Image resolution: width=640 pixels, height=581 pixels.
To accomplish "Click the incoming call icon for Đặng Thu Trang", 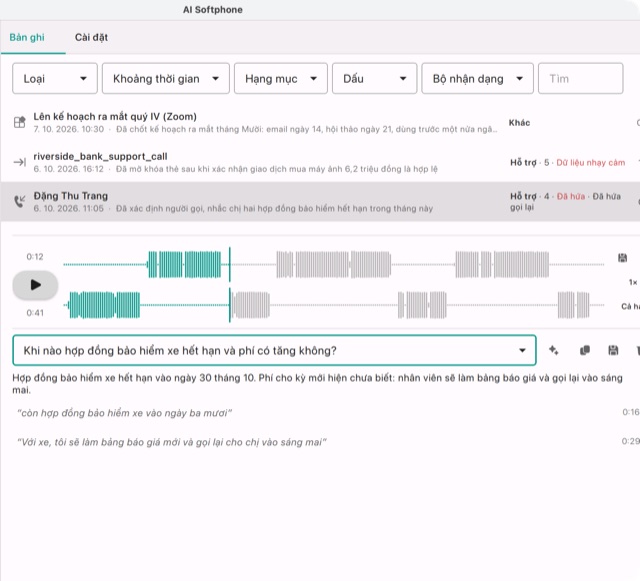I will pyautogui.click(x=20, y=201).
